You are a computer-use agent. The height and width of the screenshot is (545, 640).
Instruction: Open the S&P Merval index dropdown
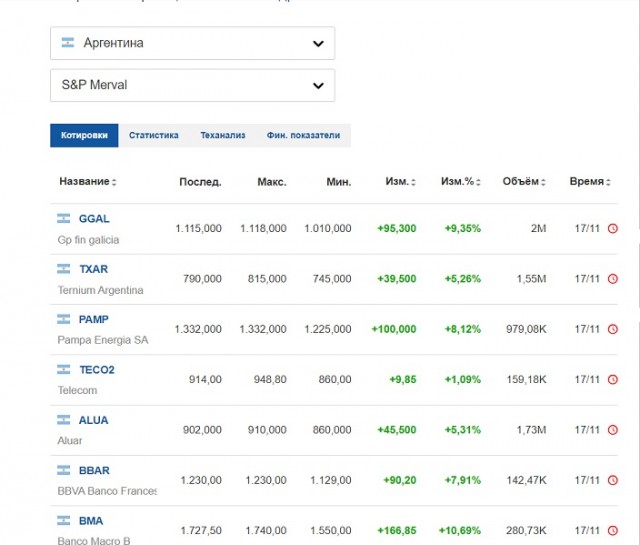click(192, 85)
